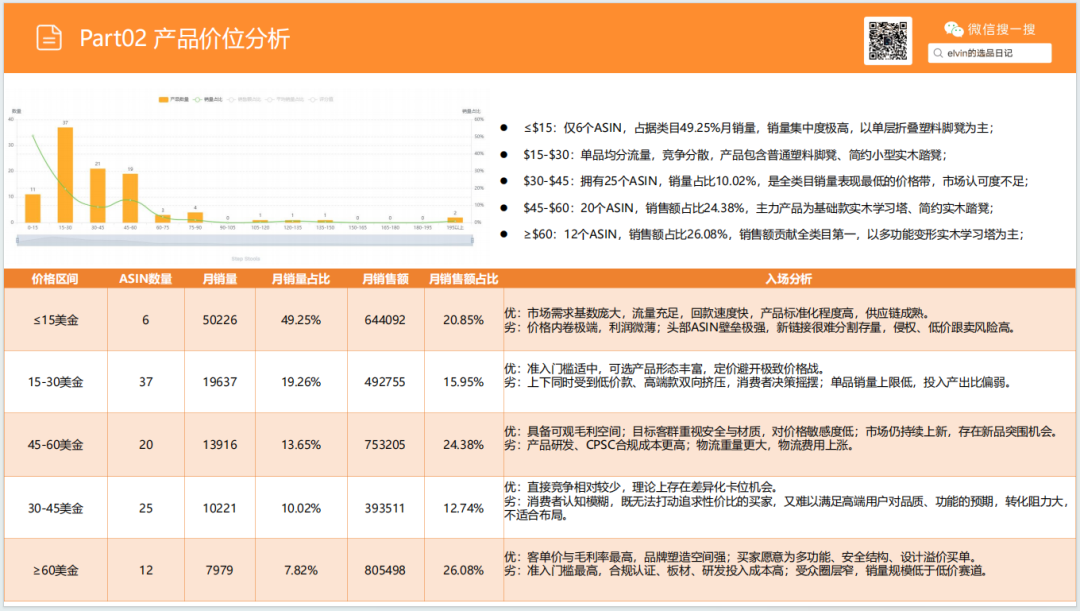Click the bullet line starting with '$45-$60:'
The image size is (1080, 611).
tap(758, 208)
